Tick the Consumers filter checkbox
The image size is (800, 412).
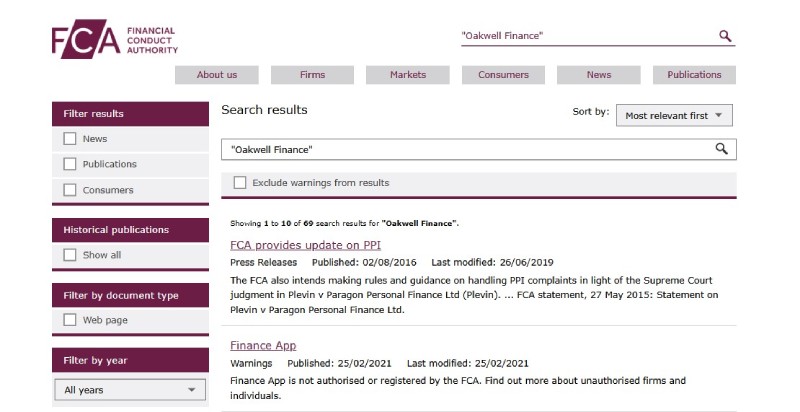point(70,190)
